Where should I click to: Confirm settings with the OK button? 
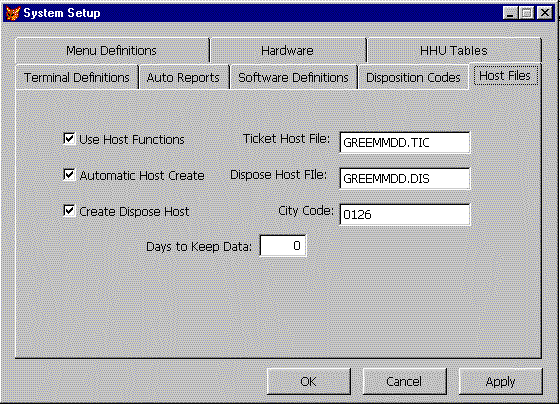(x=309, y=381)
